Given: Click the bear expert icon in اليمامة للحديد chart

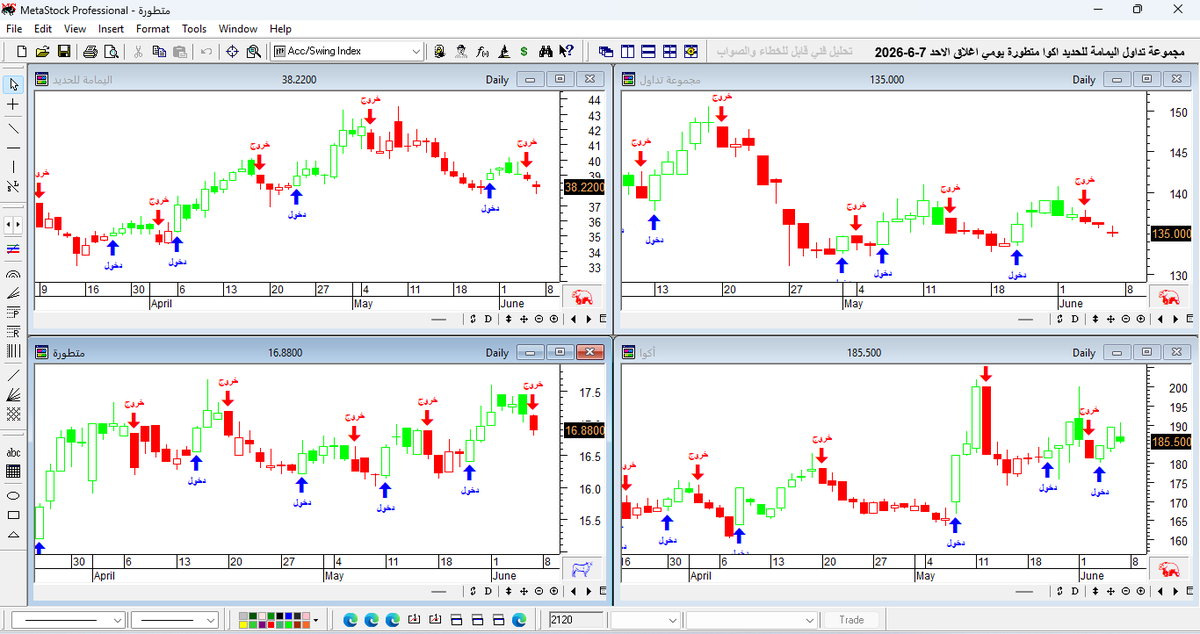Looking at the screenshot, I should tap(581, 296).
